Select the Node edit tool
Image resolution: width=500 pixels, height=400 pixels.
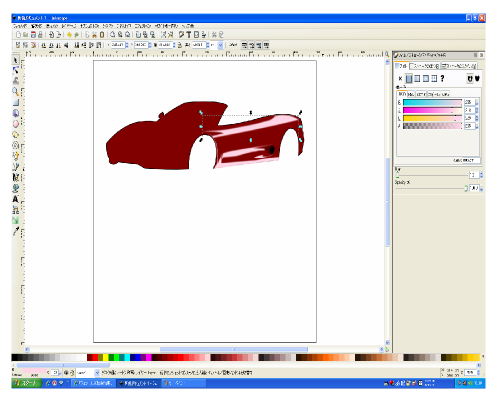pyautogui.click(x=15, y=70)
